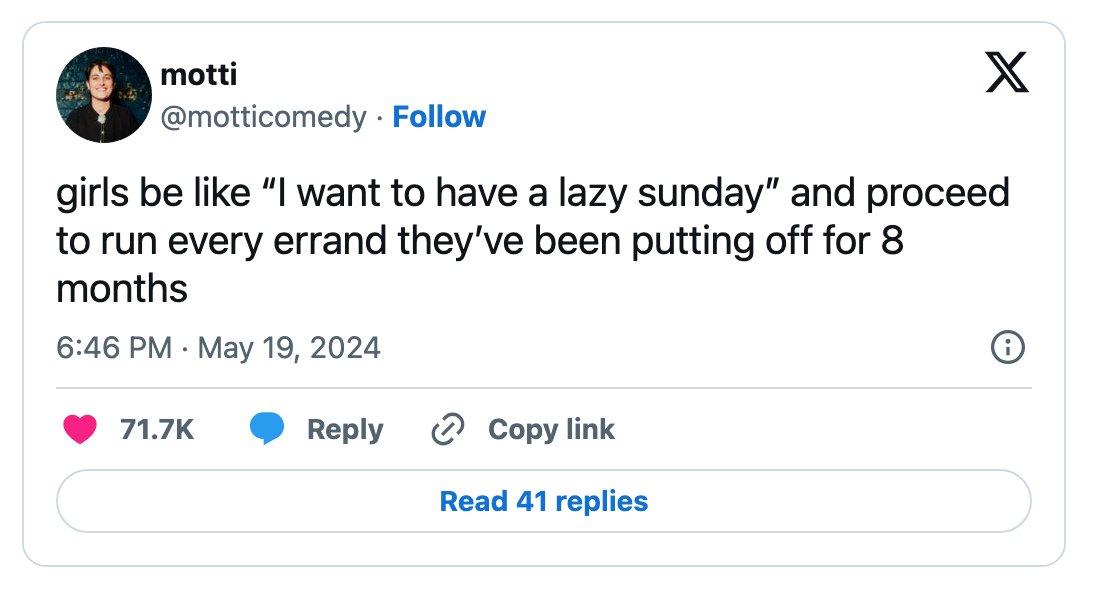
Task: Open motti's profile picture
Action: (104, 95)
